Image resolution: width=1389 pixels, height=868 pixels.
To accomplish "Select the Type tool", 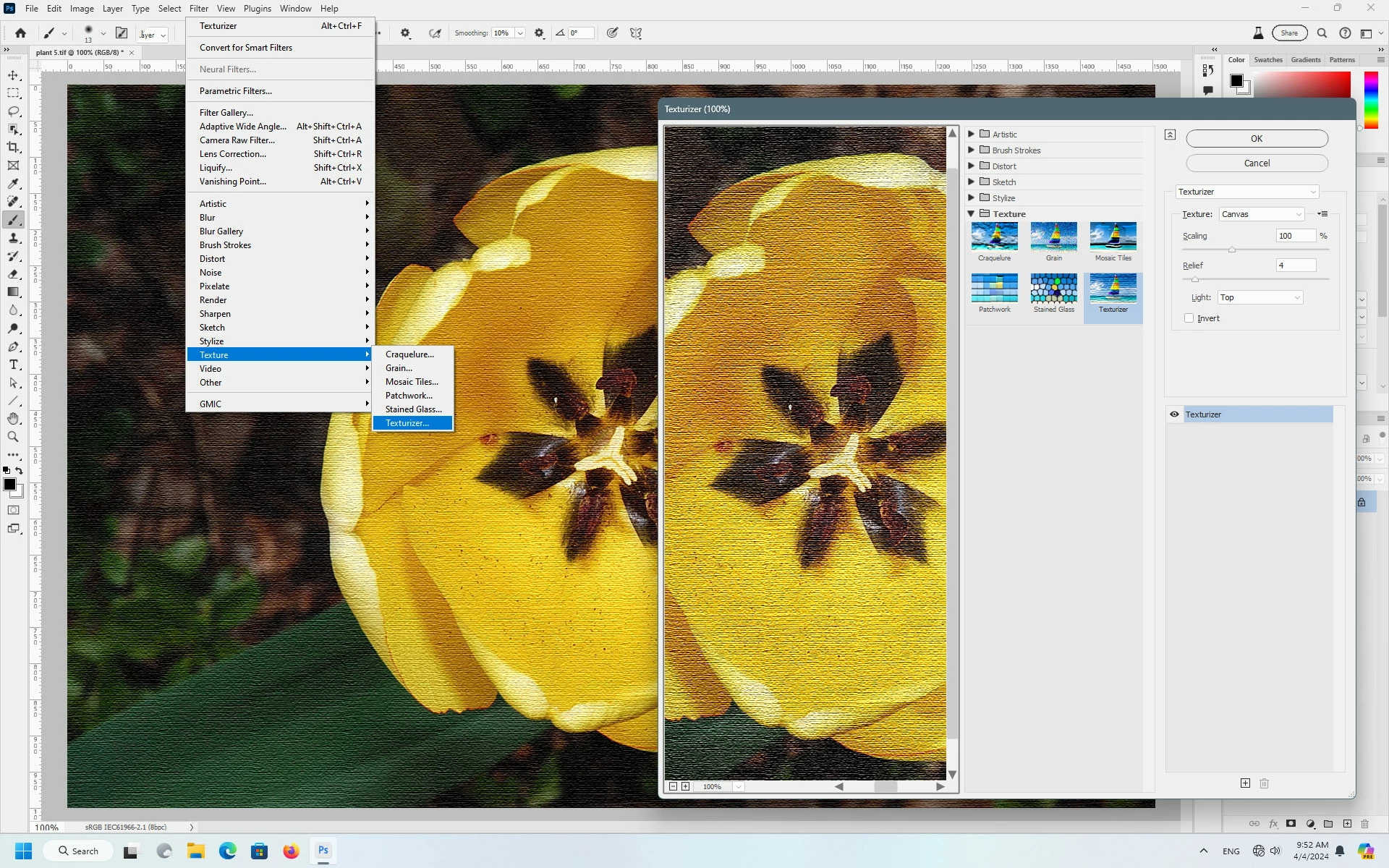I will [13, 365].
